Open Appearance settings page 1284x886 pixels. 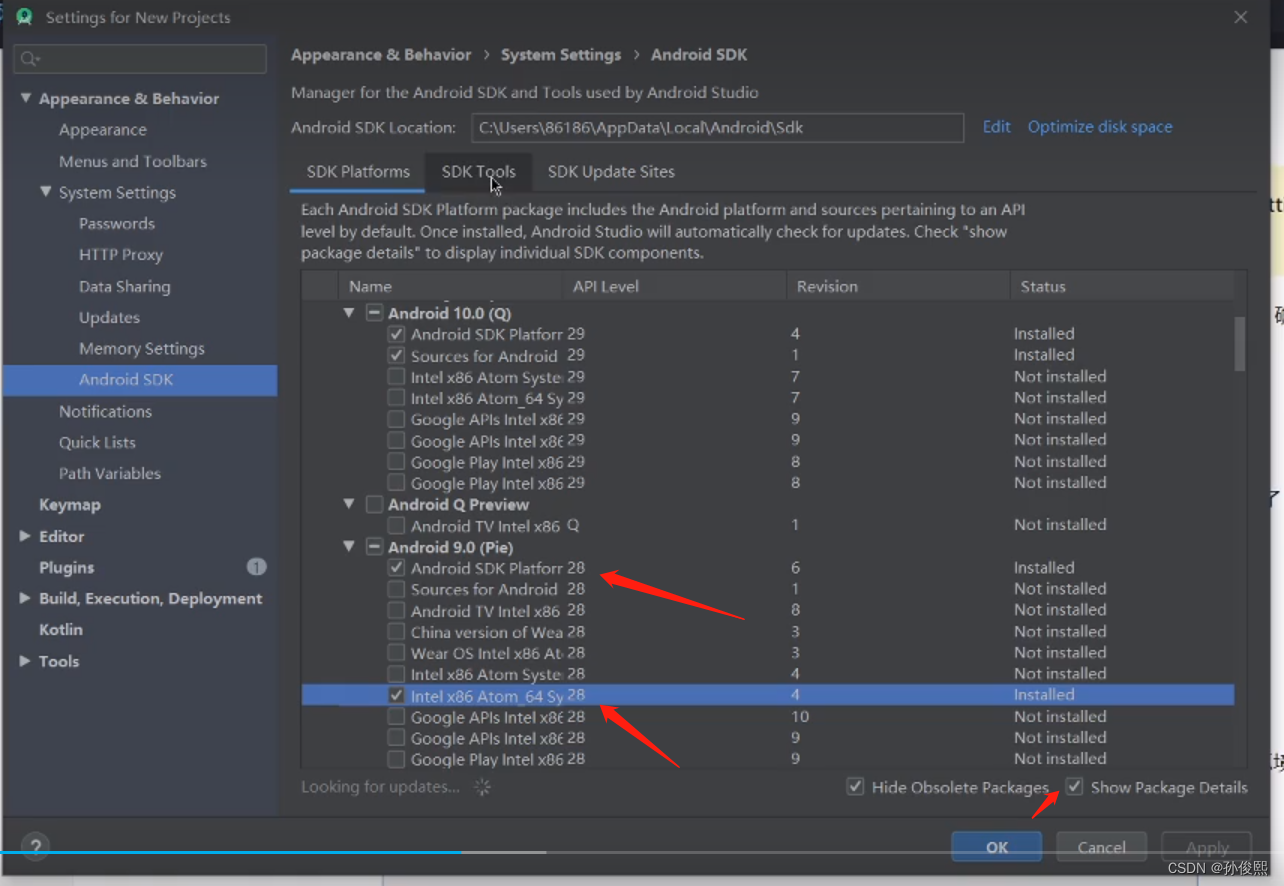point(103,130)
